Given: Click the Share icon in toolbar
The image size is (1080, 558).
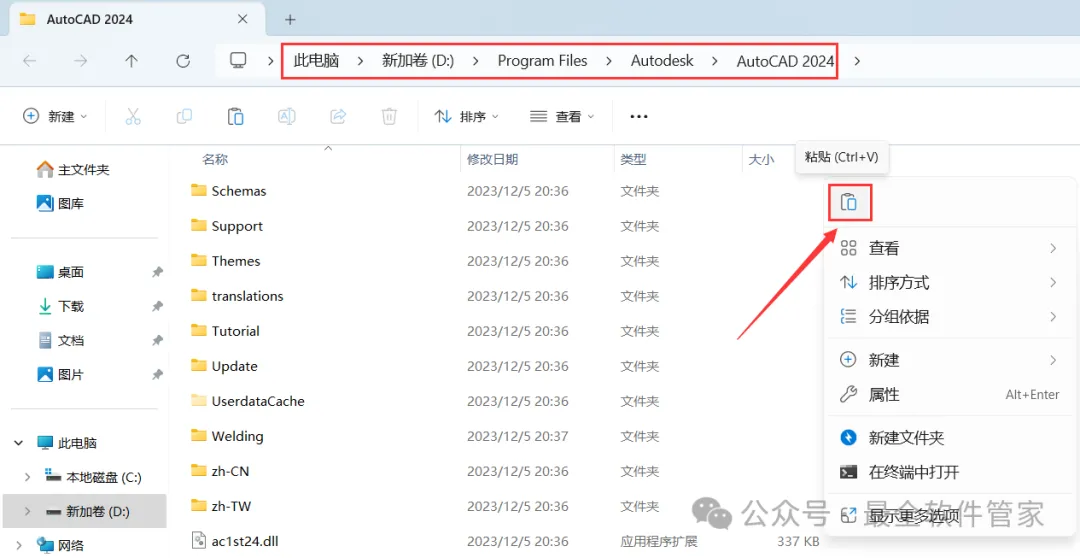Looking at the screenshot, I should [338, 116].
